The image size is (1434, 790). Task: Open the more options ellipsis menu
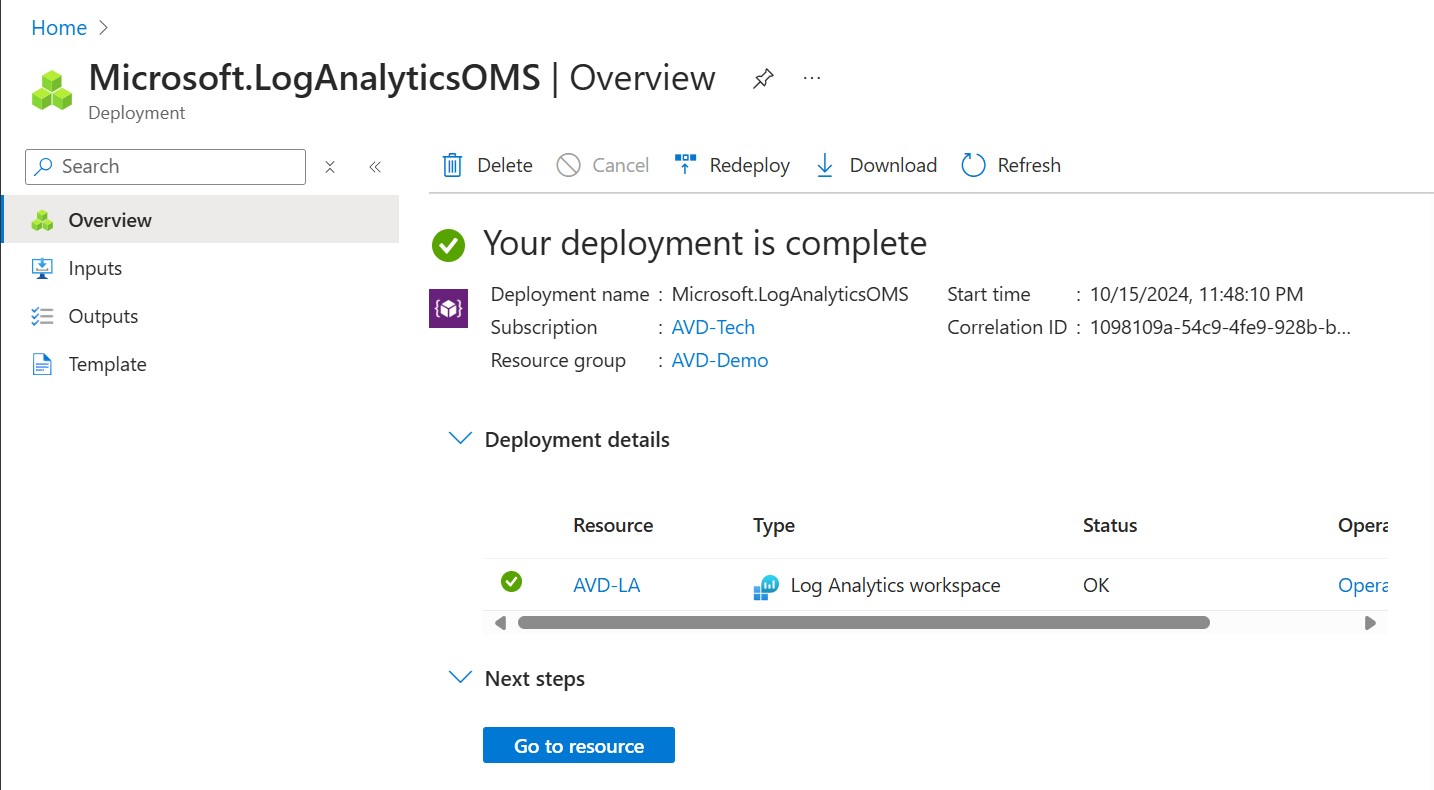[812, 78]
